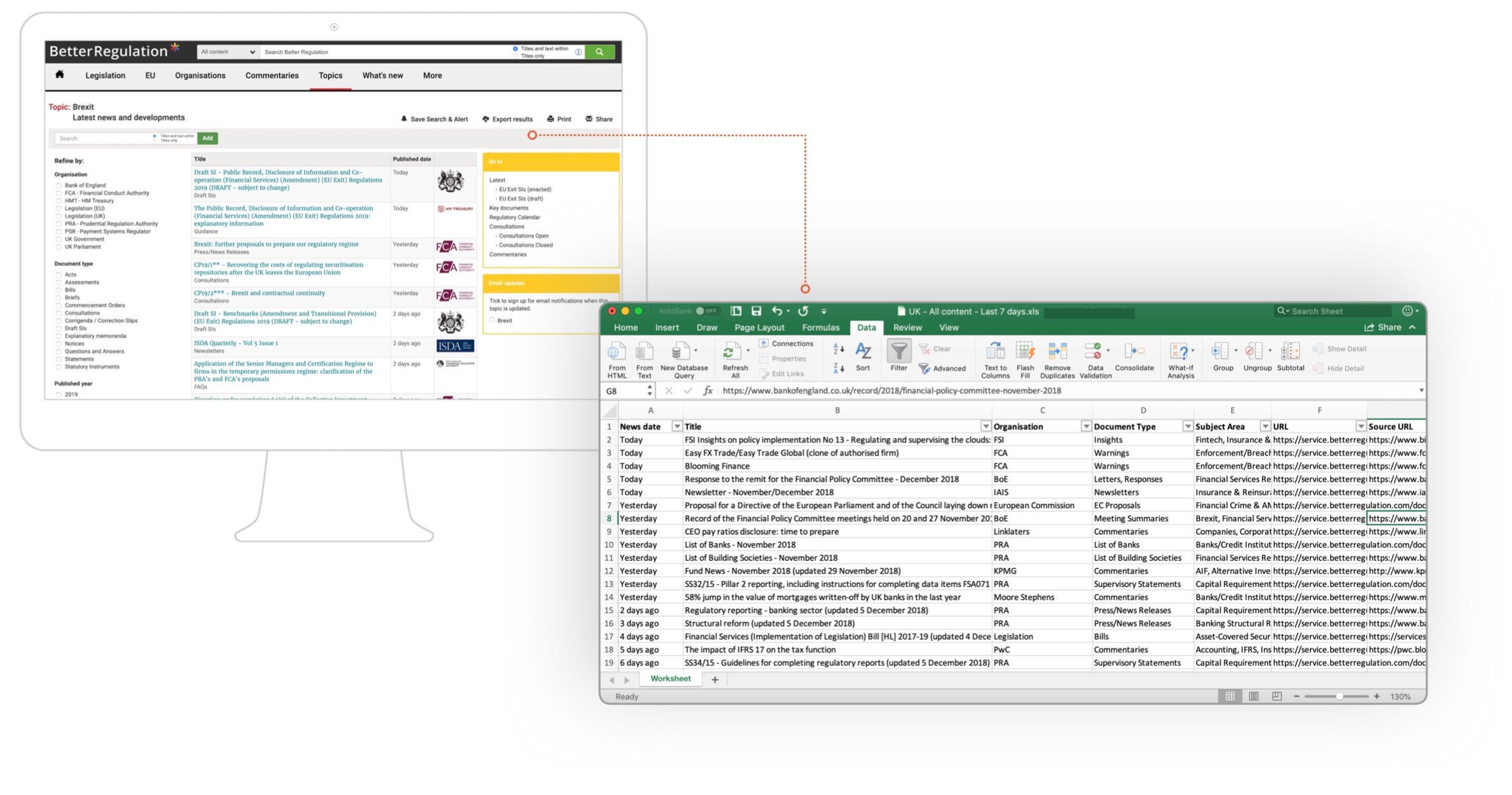Adjust the zoom slider in status bar
Screen dimensions: 1512x795
(x=1338, y=696)
